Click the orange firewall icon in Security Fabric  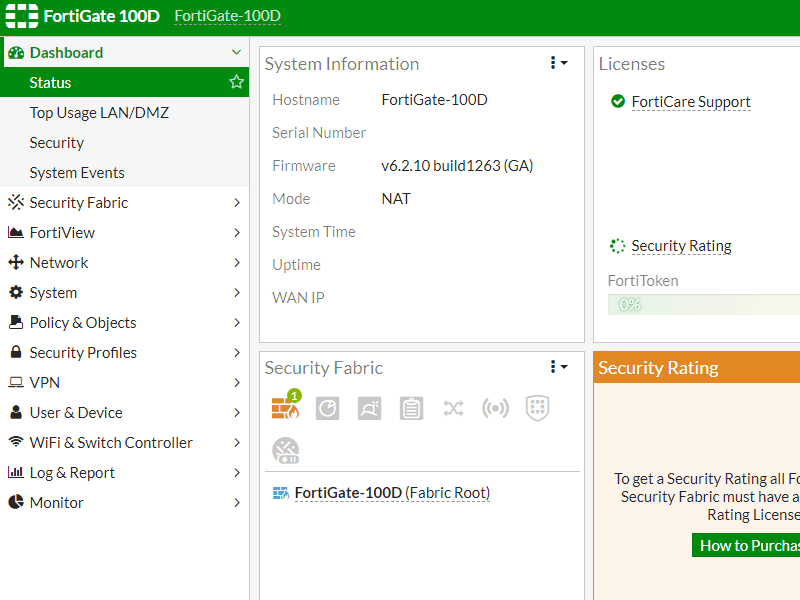coord(285,408)
